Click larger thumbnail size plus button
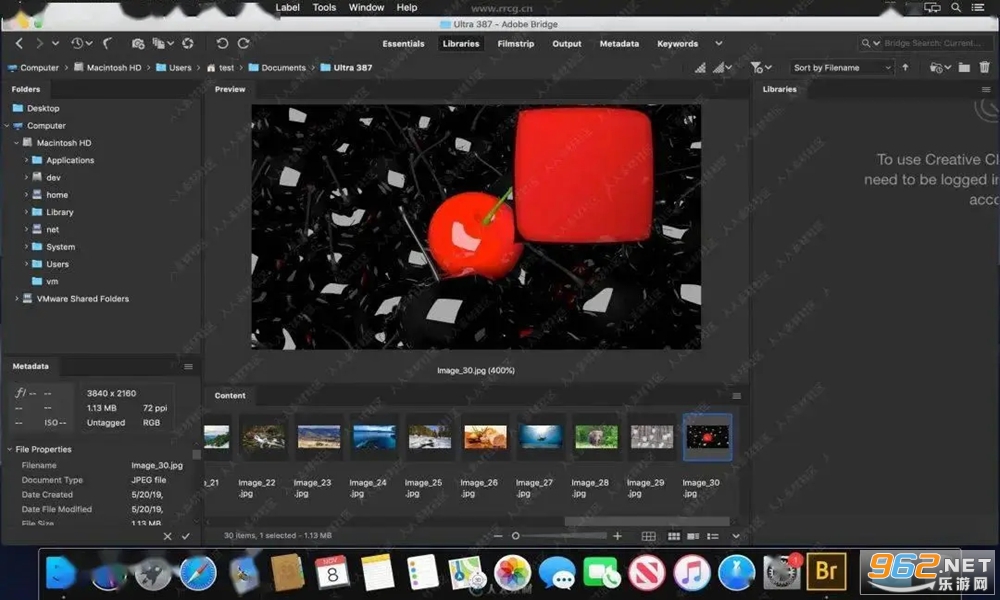Viewport: 1000px width, 600px height. pos(617,536)
